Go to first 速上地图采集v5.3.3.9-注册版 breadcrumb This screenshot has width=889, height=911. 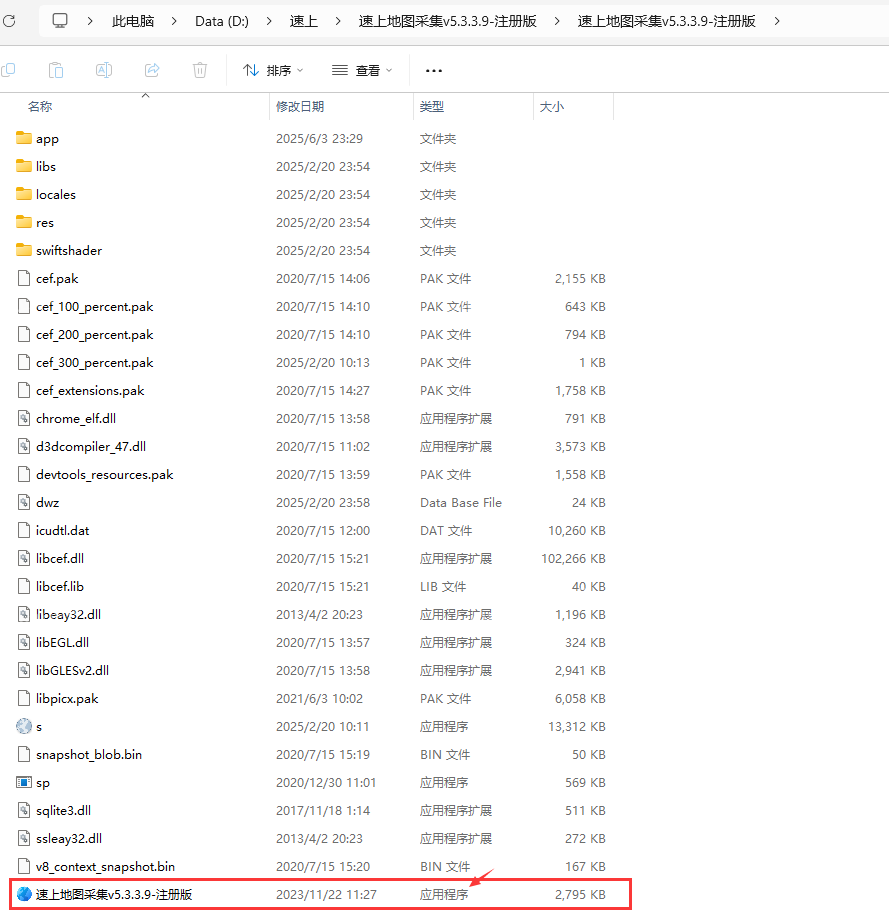[x=447, y=21]
